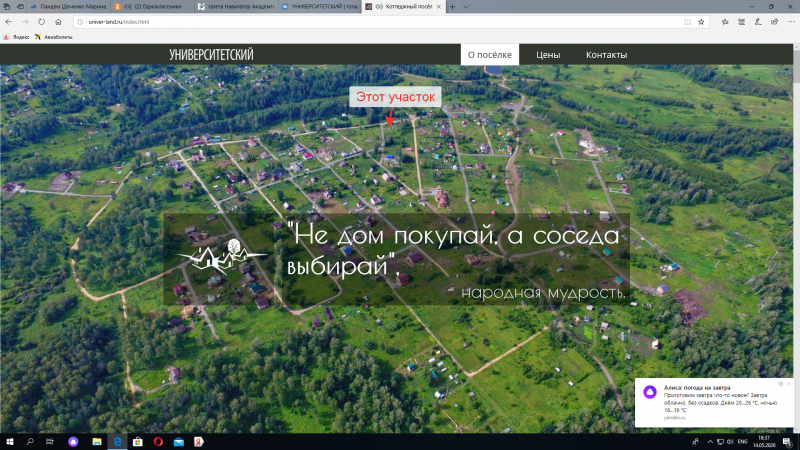Click the 'УНИВЕРСИТЕТСКИЙ' site logo text
The height and width of the screenshot is (450, 800).
(x=211, y=55)
